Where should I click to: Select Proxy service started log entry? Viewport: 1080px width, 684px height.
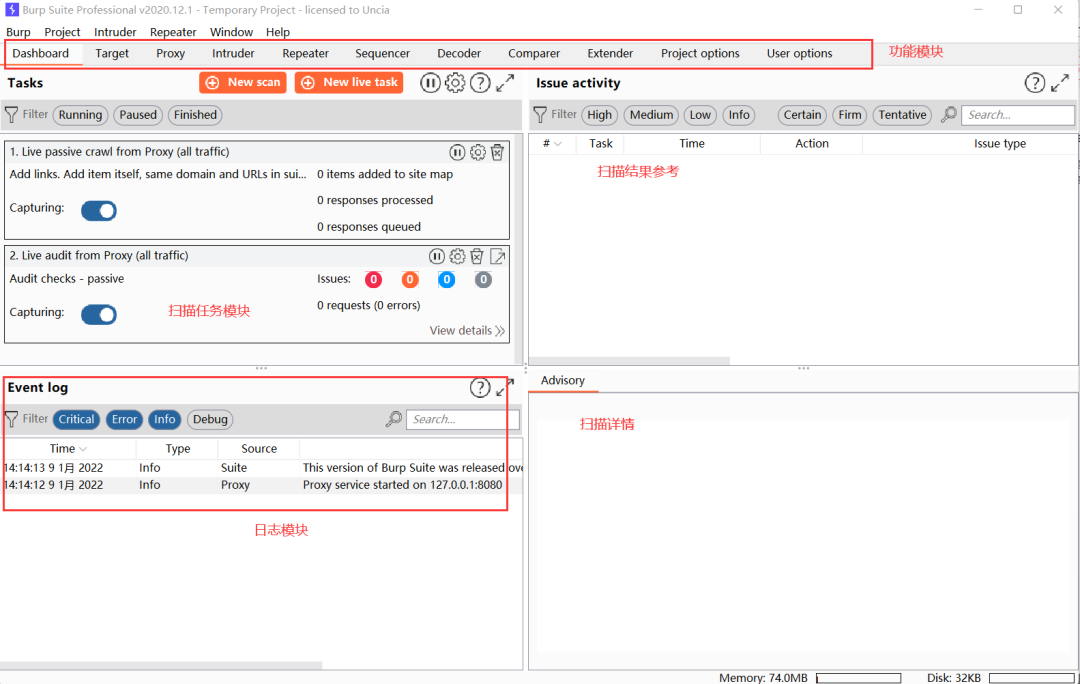(262, 485)
